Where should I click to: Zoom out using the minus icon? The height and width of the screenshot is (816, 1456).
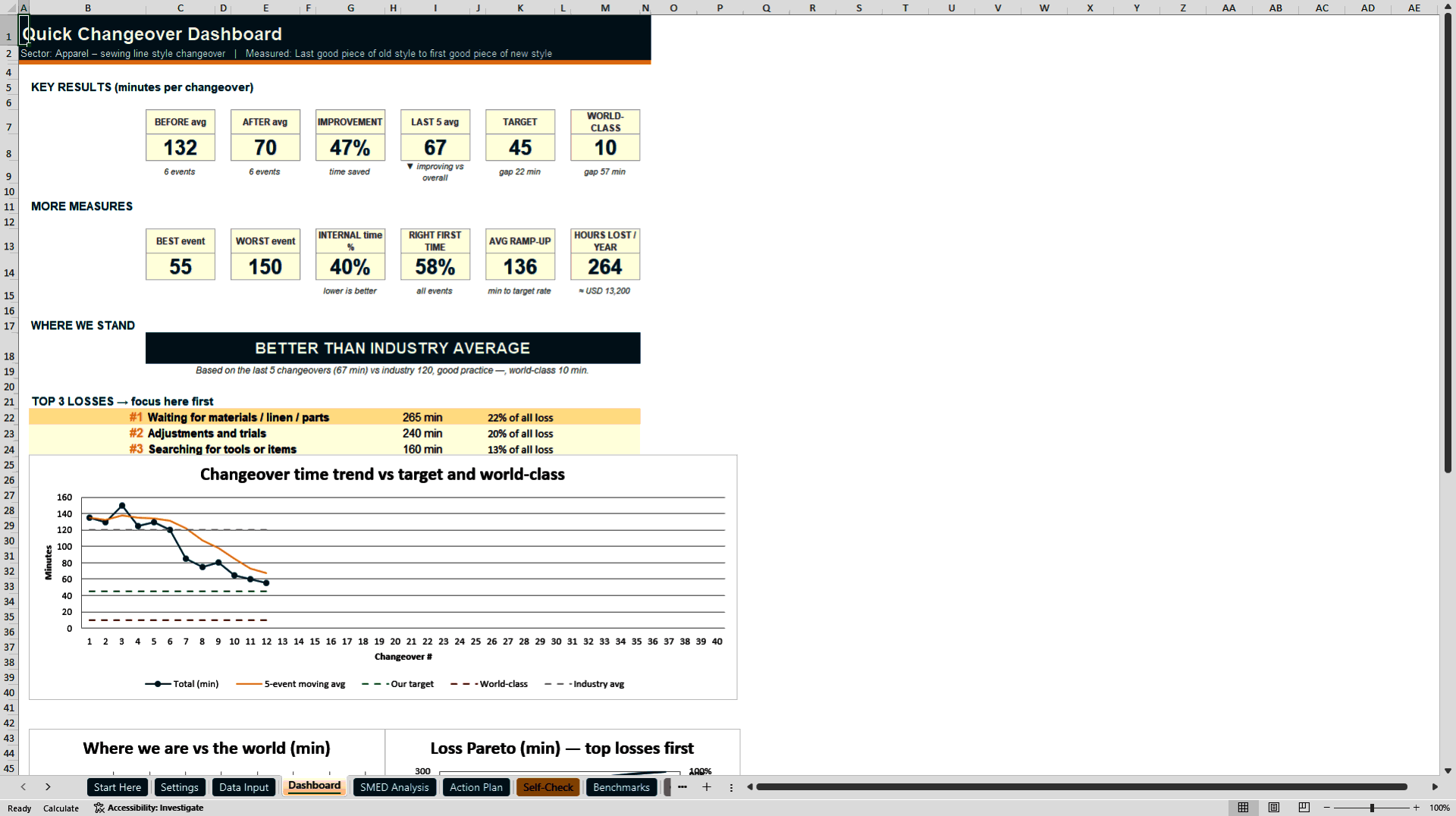[1327, 808]
